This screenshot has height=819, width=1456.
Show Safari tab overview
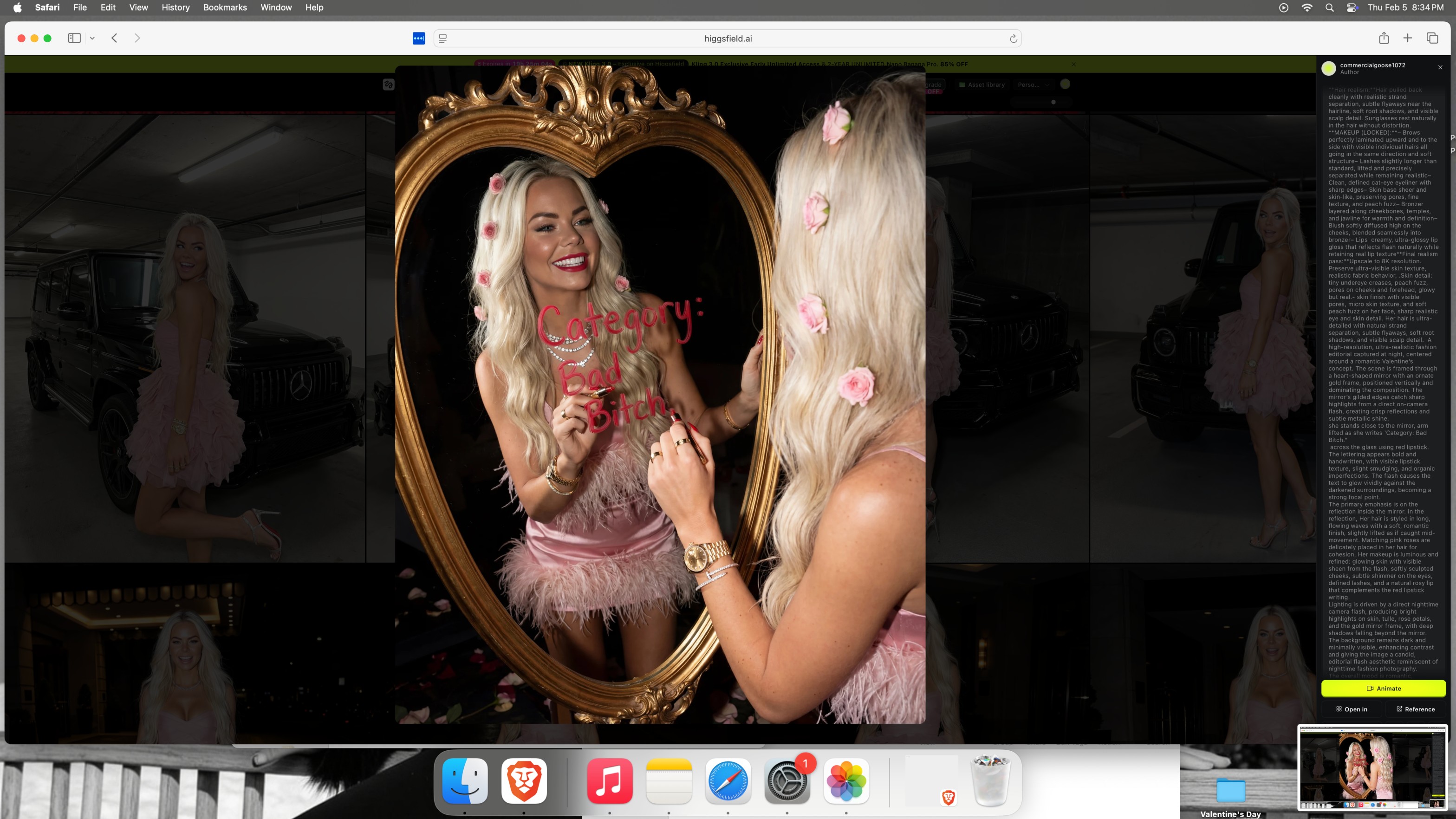[x=1432, y=38]
